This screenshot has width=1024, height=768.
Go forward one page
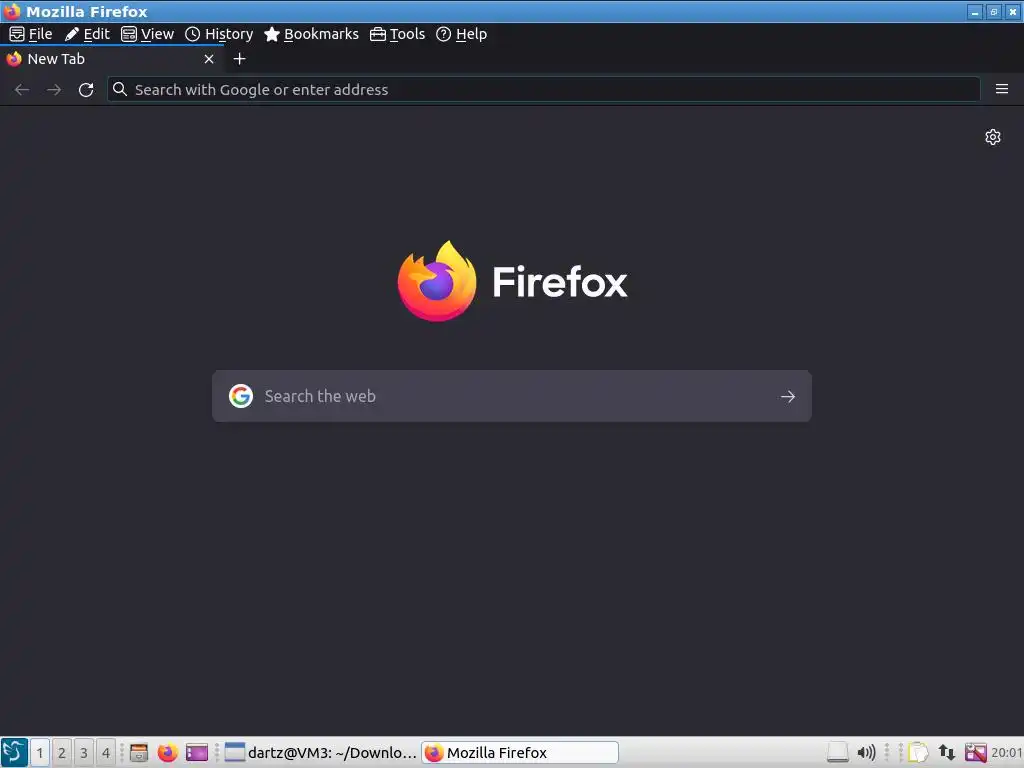(54, 89)
